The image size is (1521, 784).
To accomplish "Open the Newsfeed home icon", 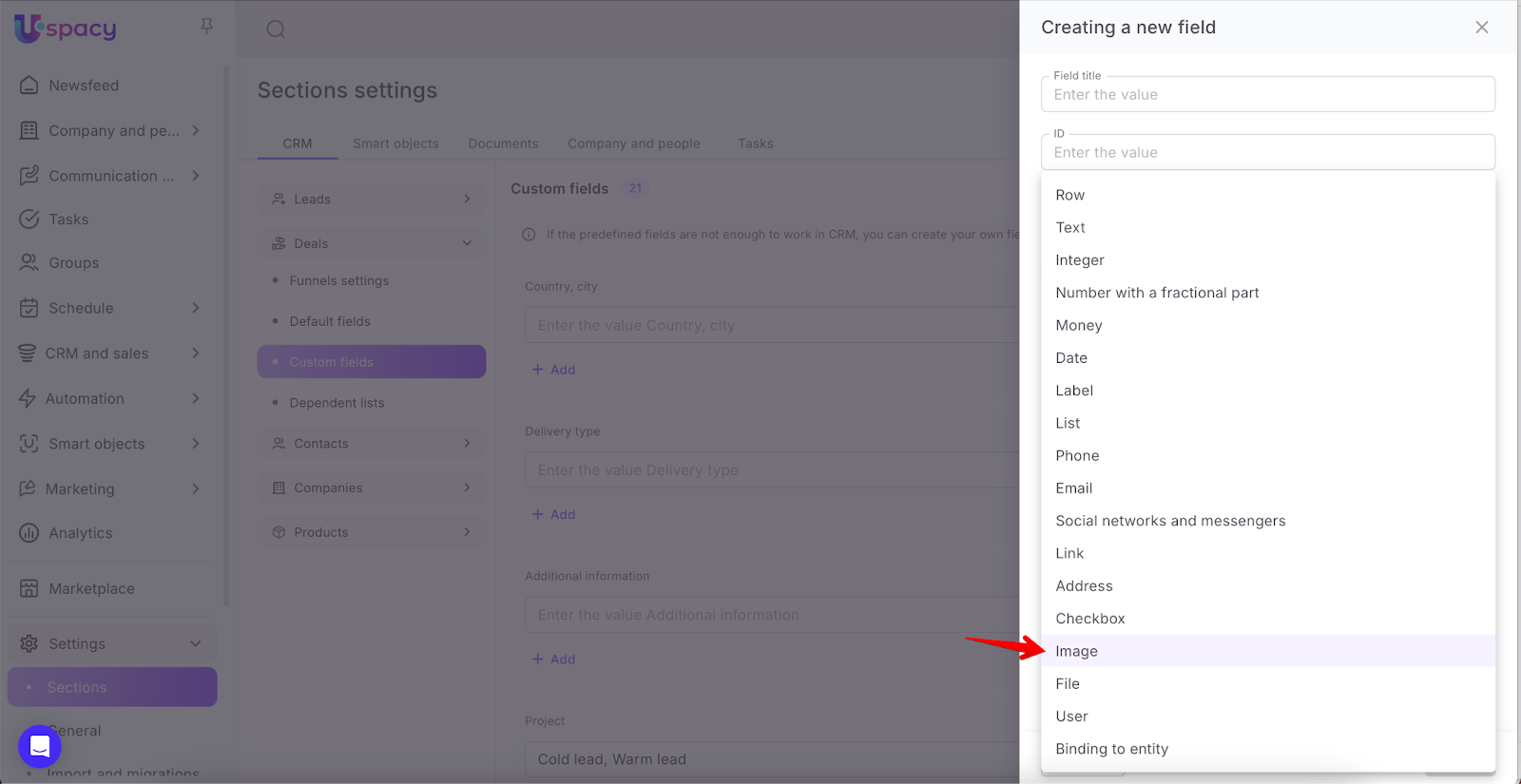I will coord(29,86).
